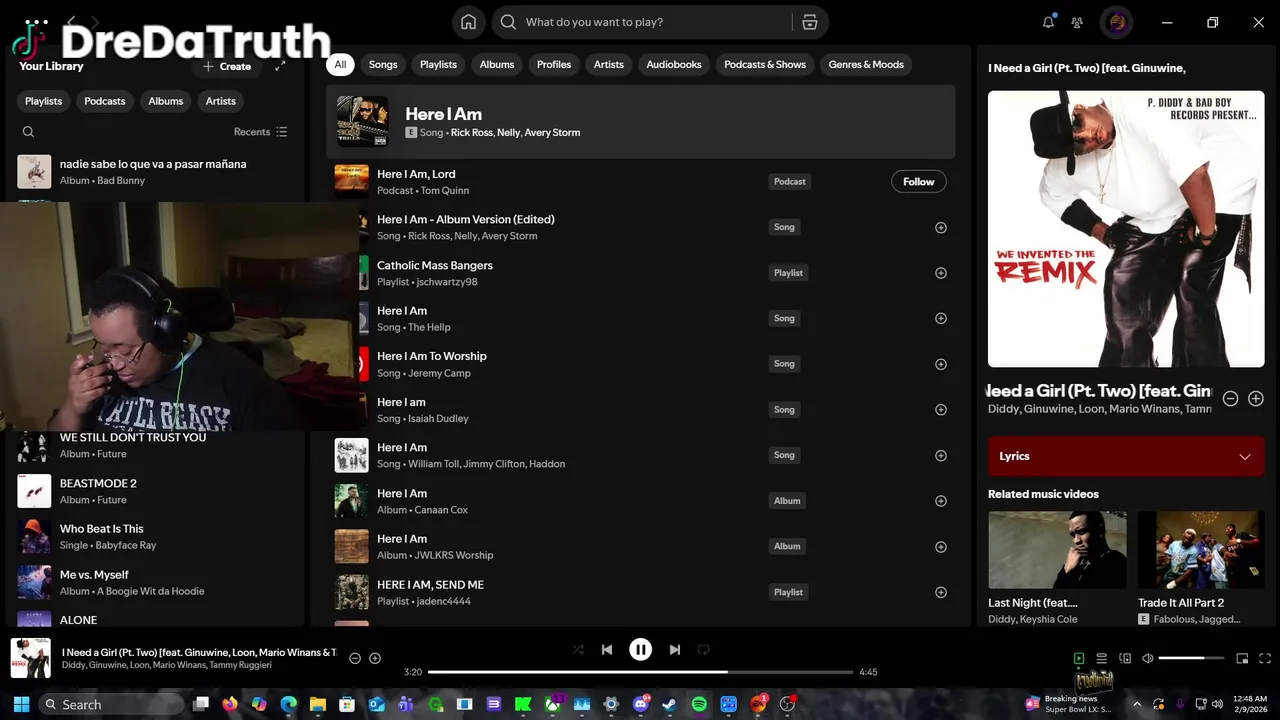The height and width of the screenshot is (720, 1280).
Task: Open Avery Storm artist link in top result
Action: click(x=552, y=133)
